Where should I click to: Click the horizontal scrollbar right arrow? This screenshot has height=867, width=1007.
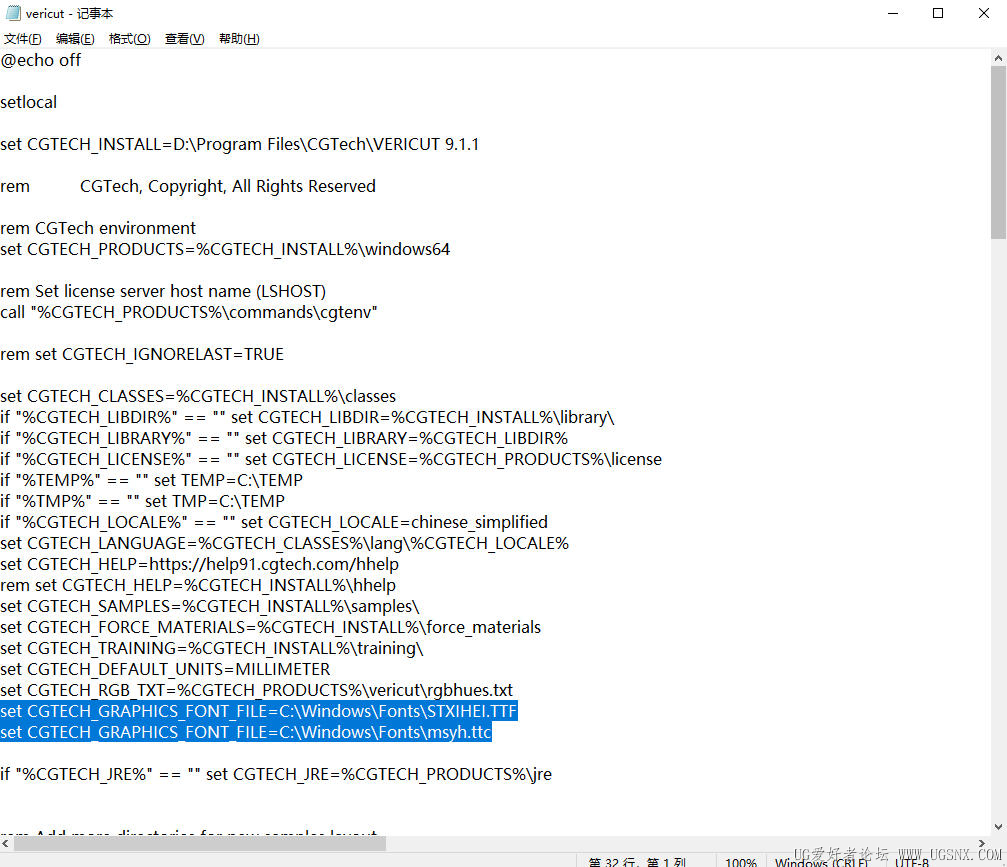click(981, 843)
